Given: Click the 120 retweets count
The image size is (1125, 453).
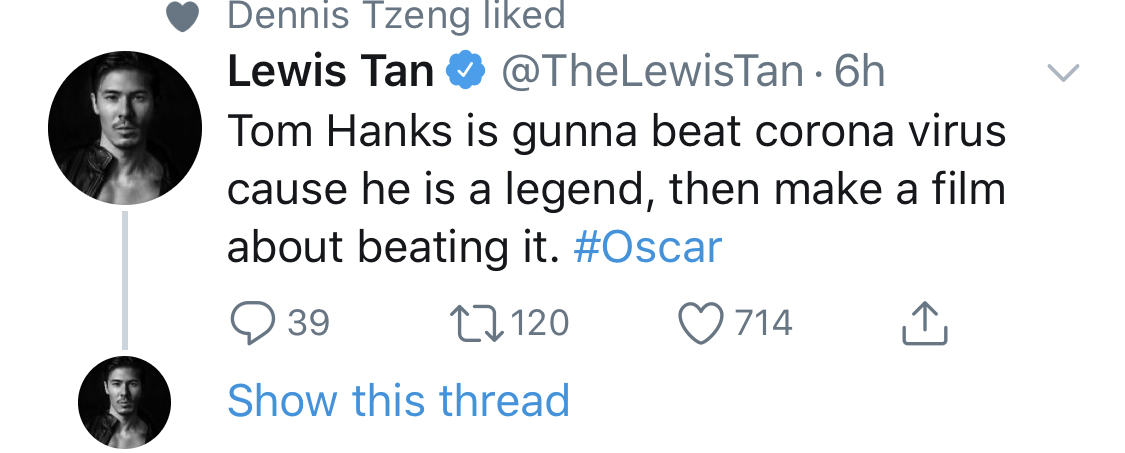Looking at the screenshot, I should coord(539,323).
